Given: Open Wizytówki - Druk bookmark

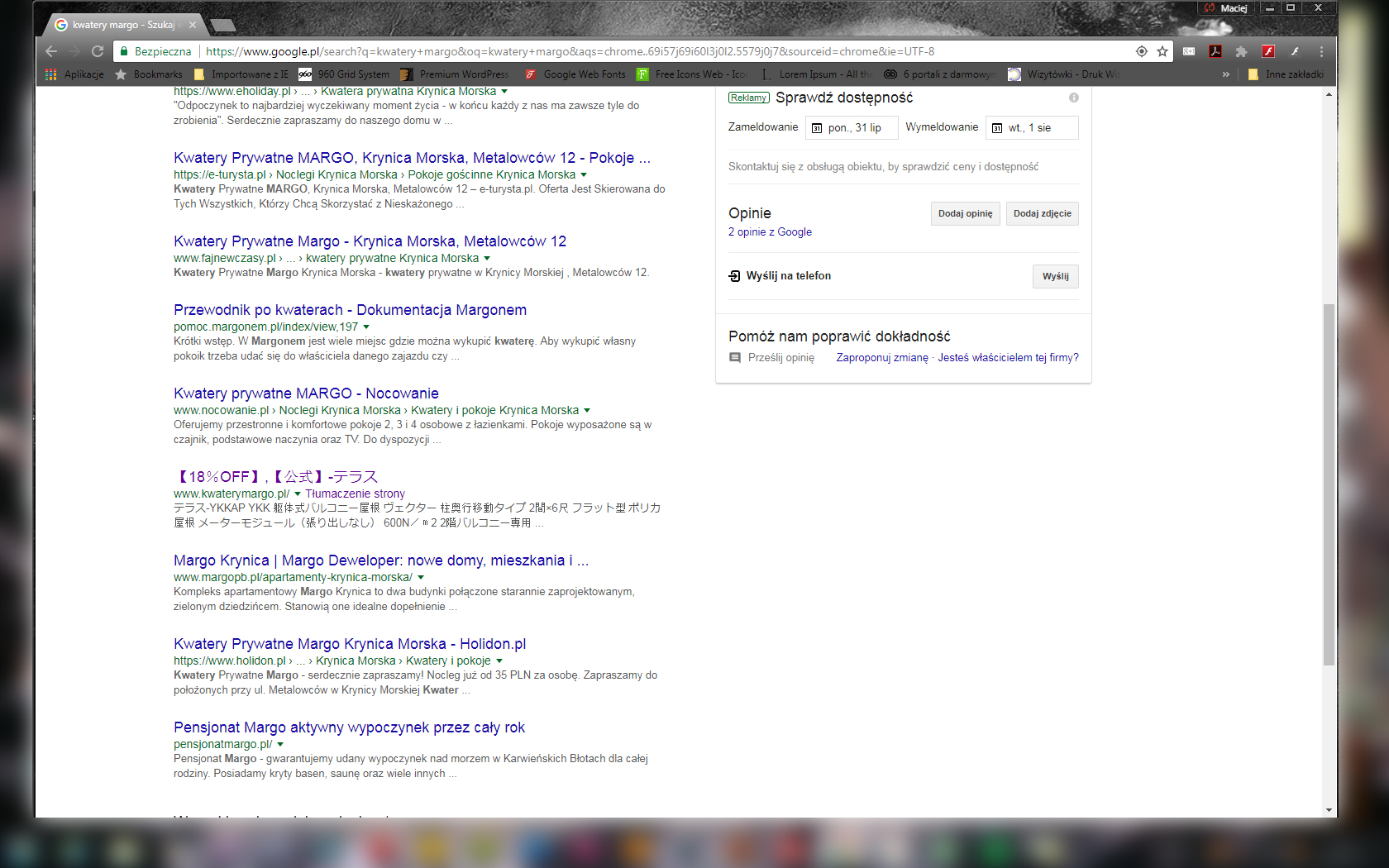Looking at the screenshot, I should pos(1064,74).
